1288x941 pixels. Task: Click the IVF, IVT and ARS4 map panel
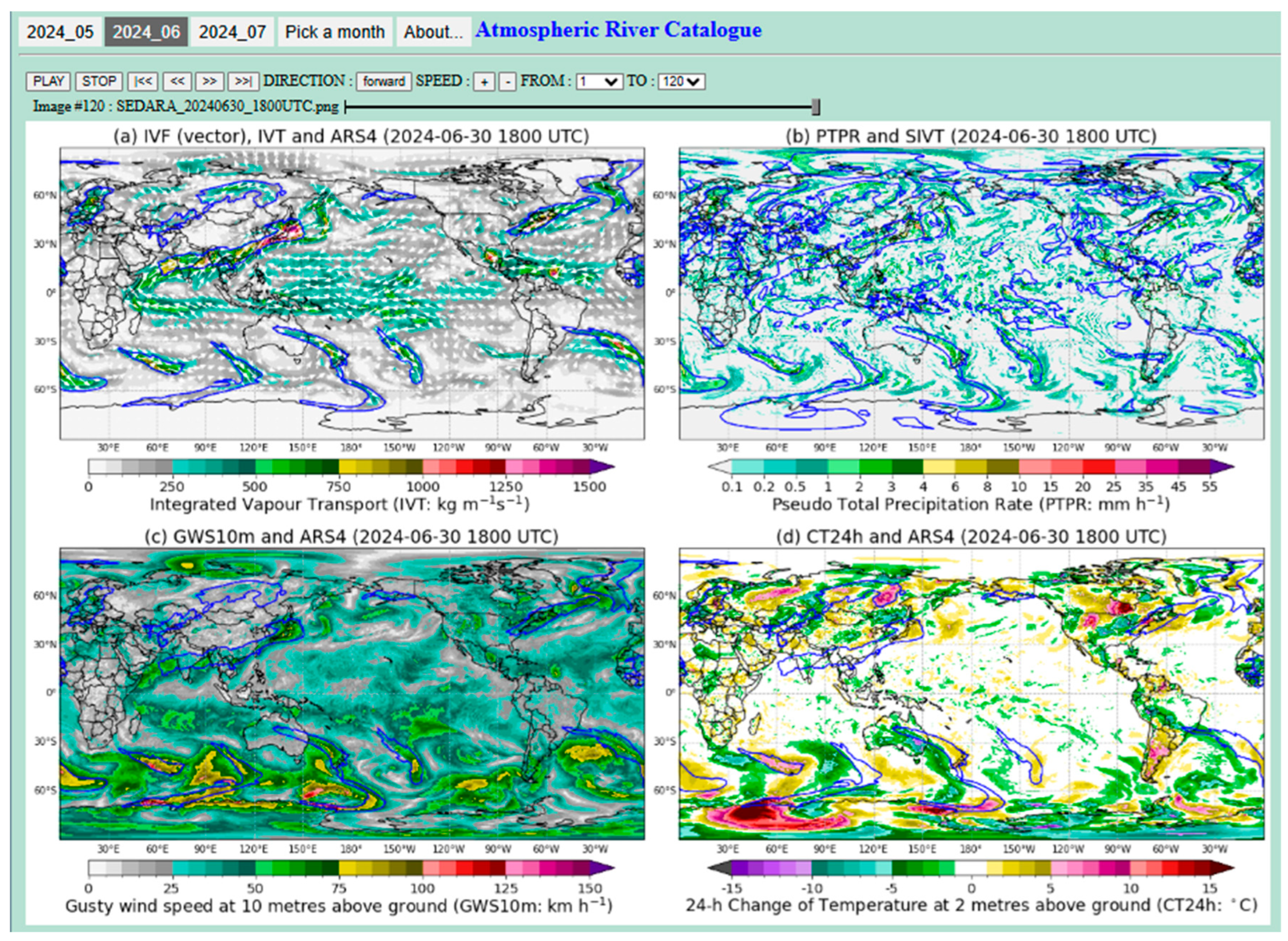[352, 293]
